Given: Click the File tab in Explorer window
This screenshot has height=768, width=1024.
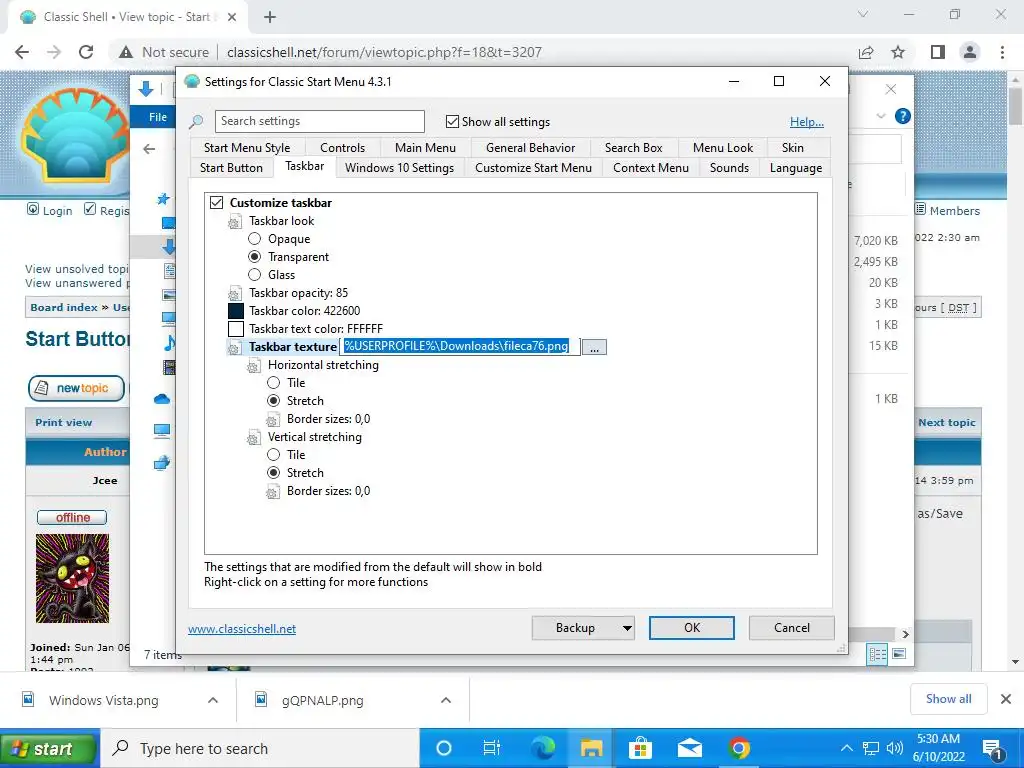Looking at the screenshot, I should tap(157, 117).
